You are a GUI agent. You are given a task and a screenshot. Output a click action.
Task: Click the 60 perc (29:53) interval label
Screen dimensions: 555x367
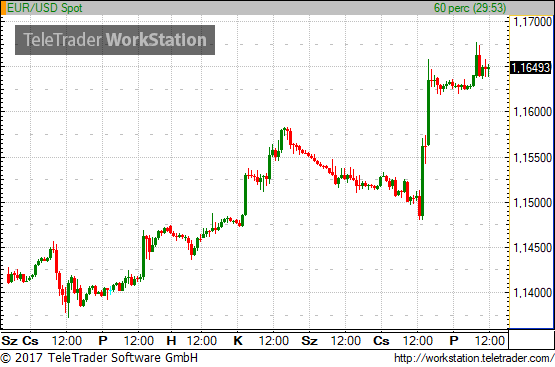(x=470, y=8)
